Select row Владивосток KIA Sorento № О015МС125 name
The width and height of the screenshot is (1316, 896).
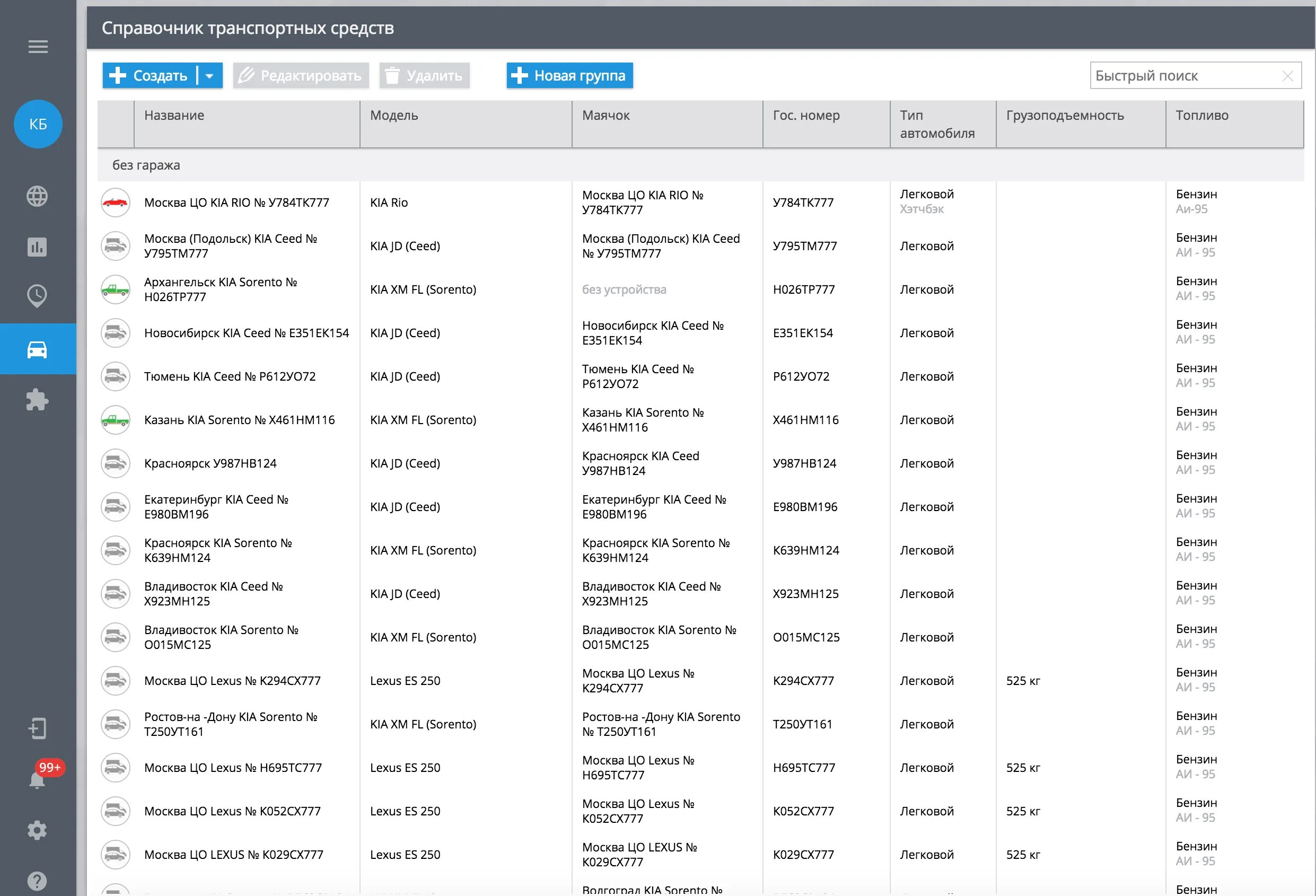pyautogui.click(x=221, y=637)
